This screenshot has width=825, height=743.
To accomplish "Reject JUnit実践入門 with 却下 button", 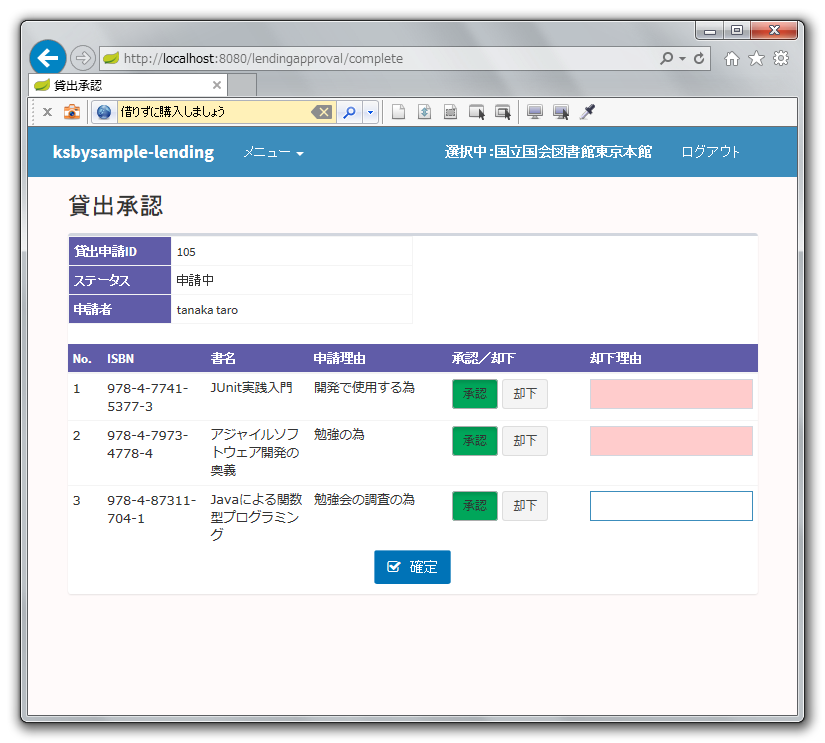I will click(x=525, y=394).
